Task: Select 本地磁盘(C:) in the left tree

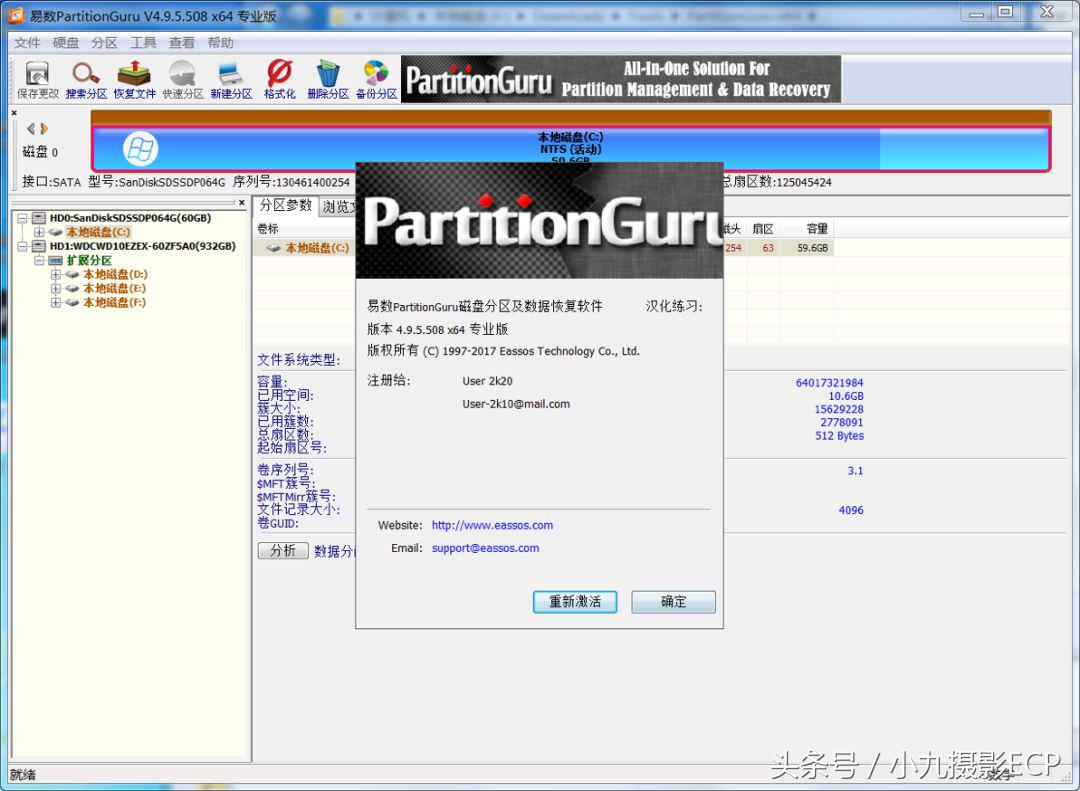Action: 98,232
